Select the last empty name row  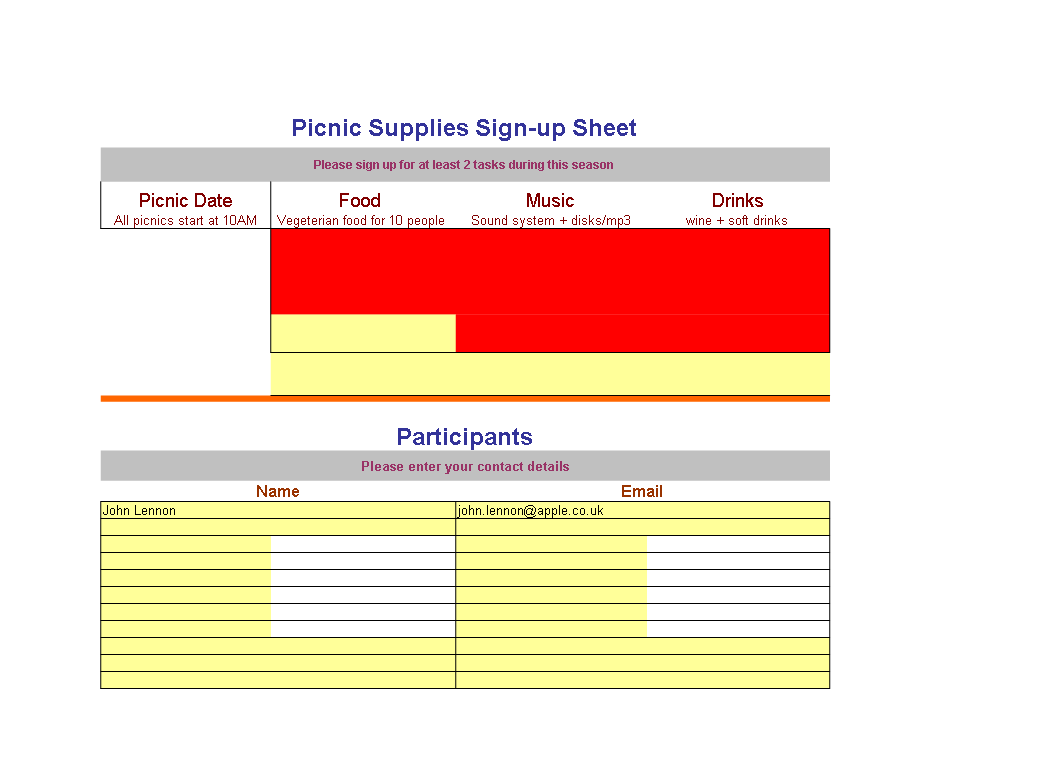[x=278, y=680]
